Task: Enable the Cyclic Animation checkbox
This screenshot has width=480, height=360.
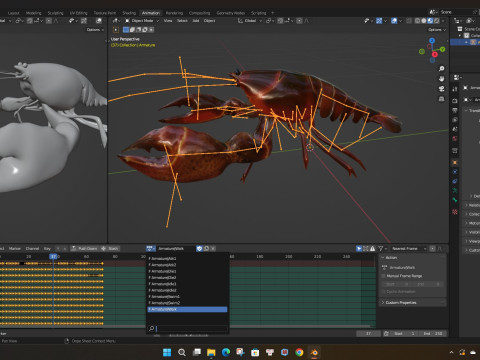Action: 384,292
